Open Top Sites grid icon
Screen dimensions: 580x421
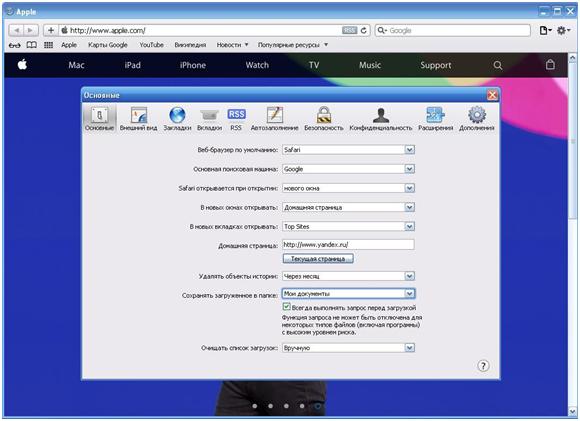pyautogui.click(x=48, y=45)
